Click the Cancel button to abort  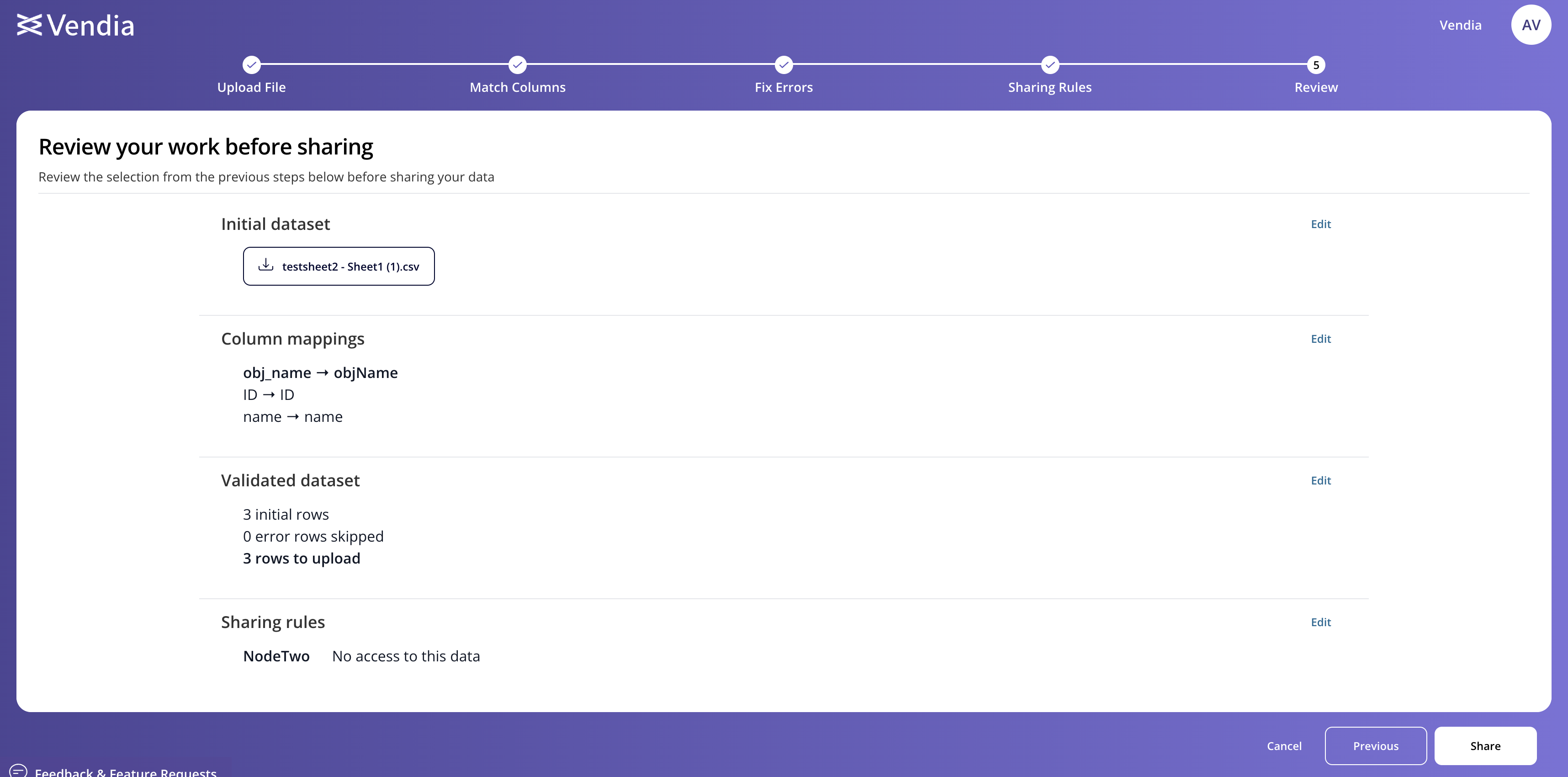click(1284, 745)
